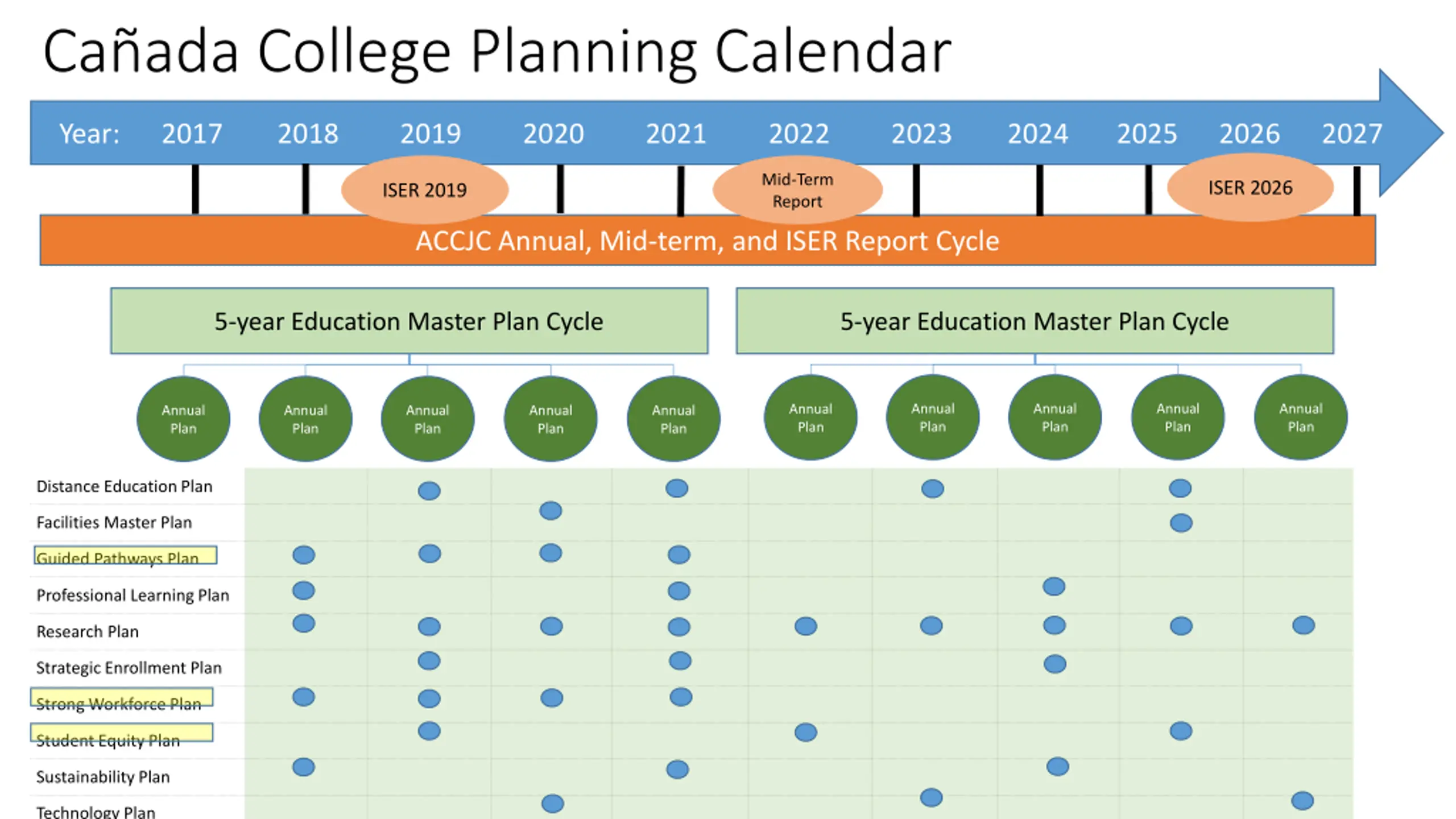Select the 2027 year label
Screen dimensions: 1456x819
click(1351, 134)
